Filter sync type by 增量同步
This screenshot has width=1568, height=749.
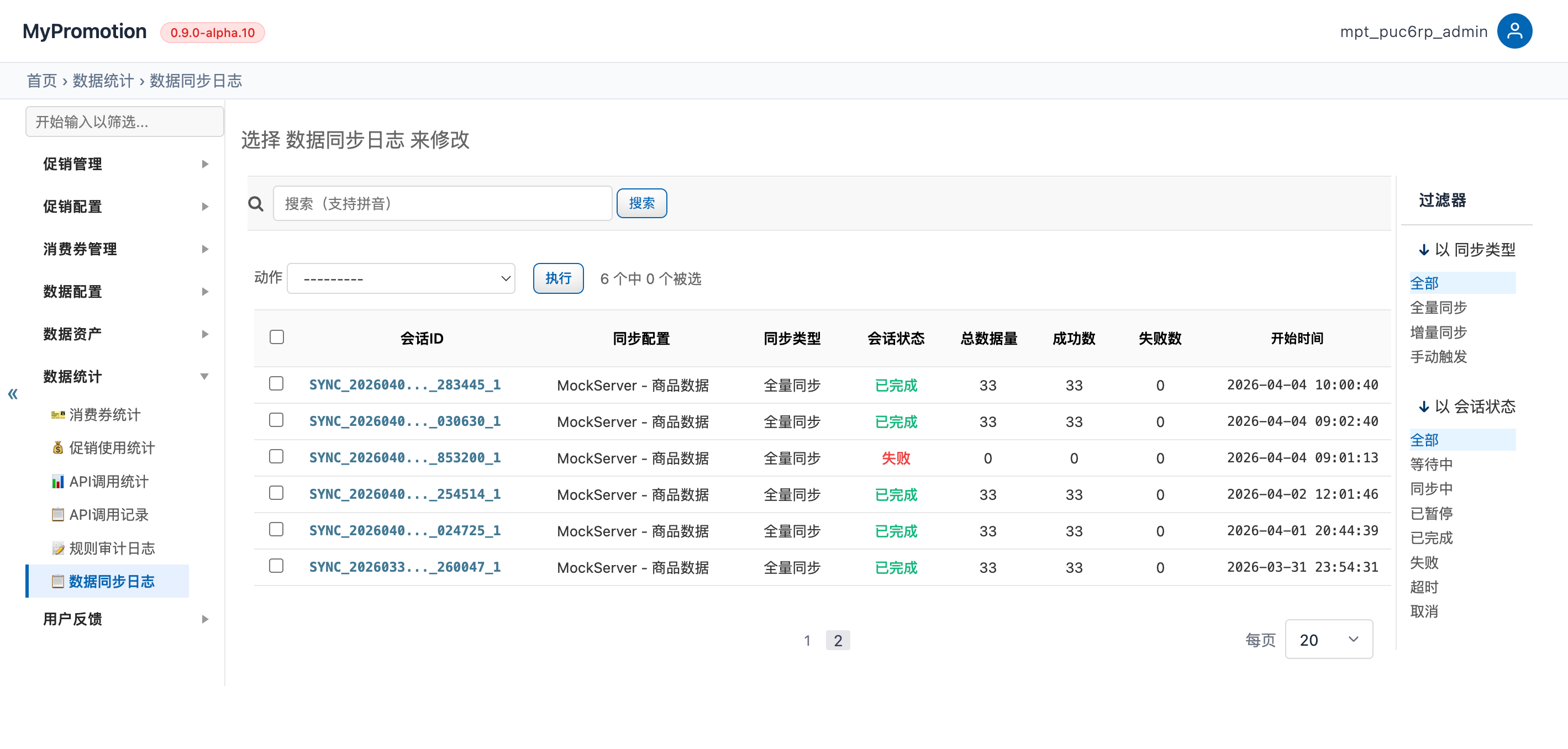coord(1438,333)
